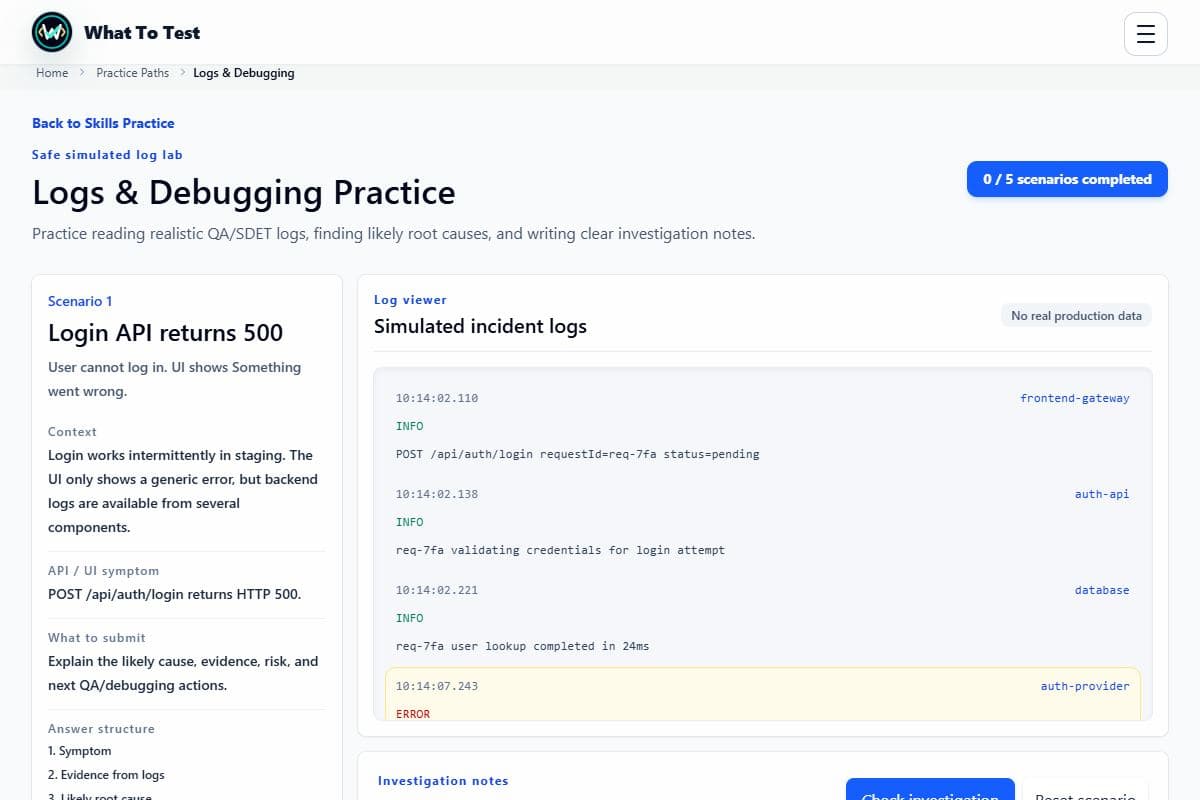
Task: Open Practice Paths breadcrumb
Action: coord(133,73)
